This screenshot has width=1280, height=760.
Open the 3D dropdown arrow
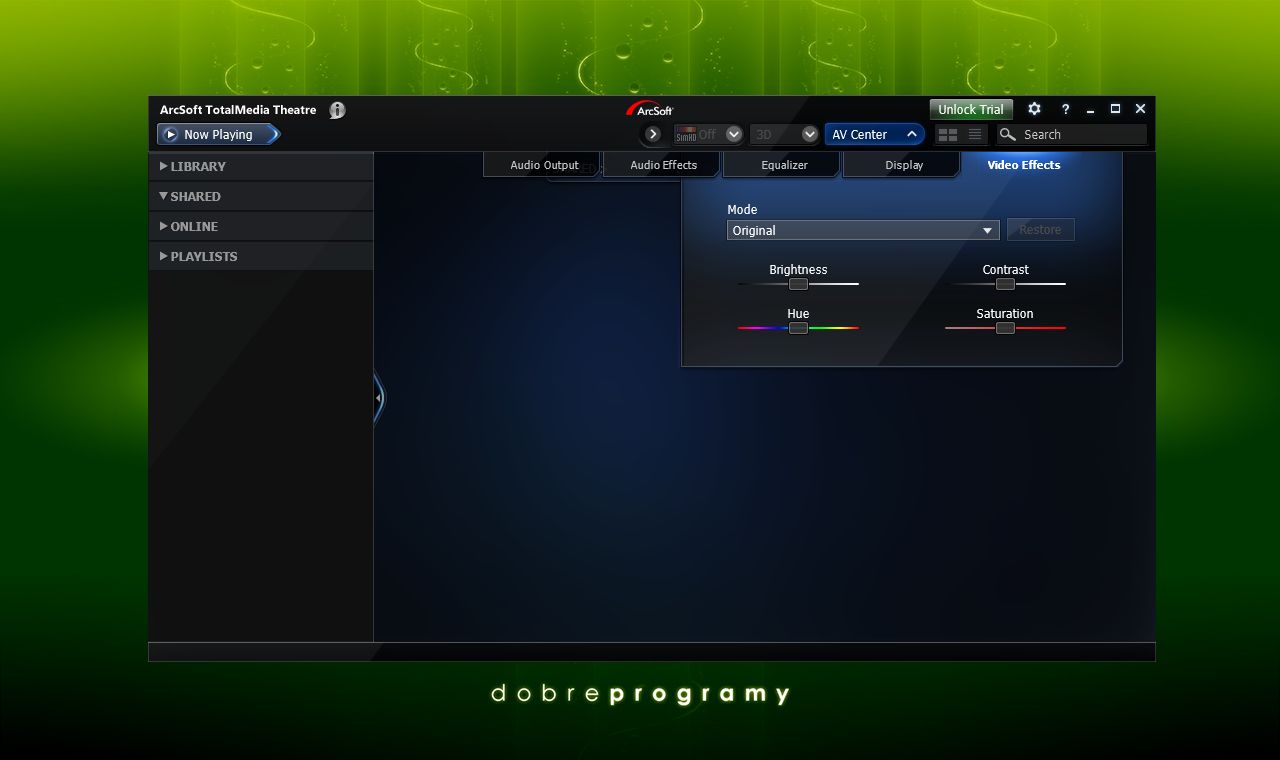pos(810,134)
